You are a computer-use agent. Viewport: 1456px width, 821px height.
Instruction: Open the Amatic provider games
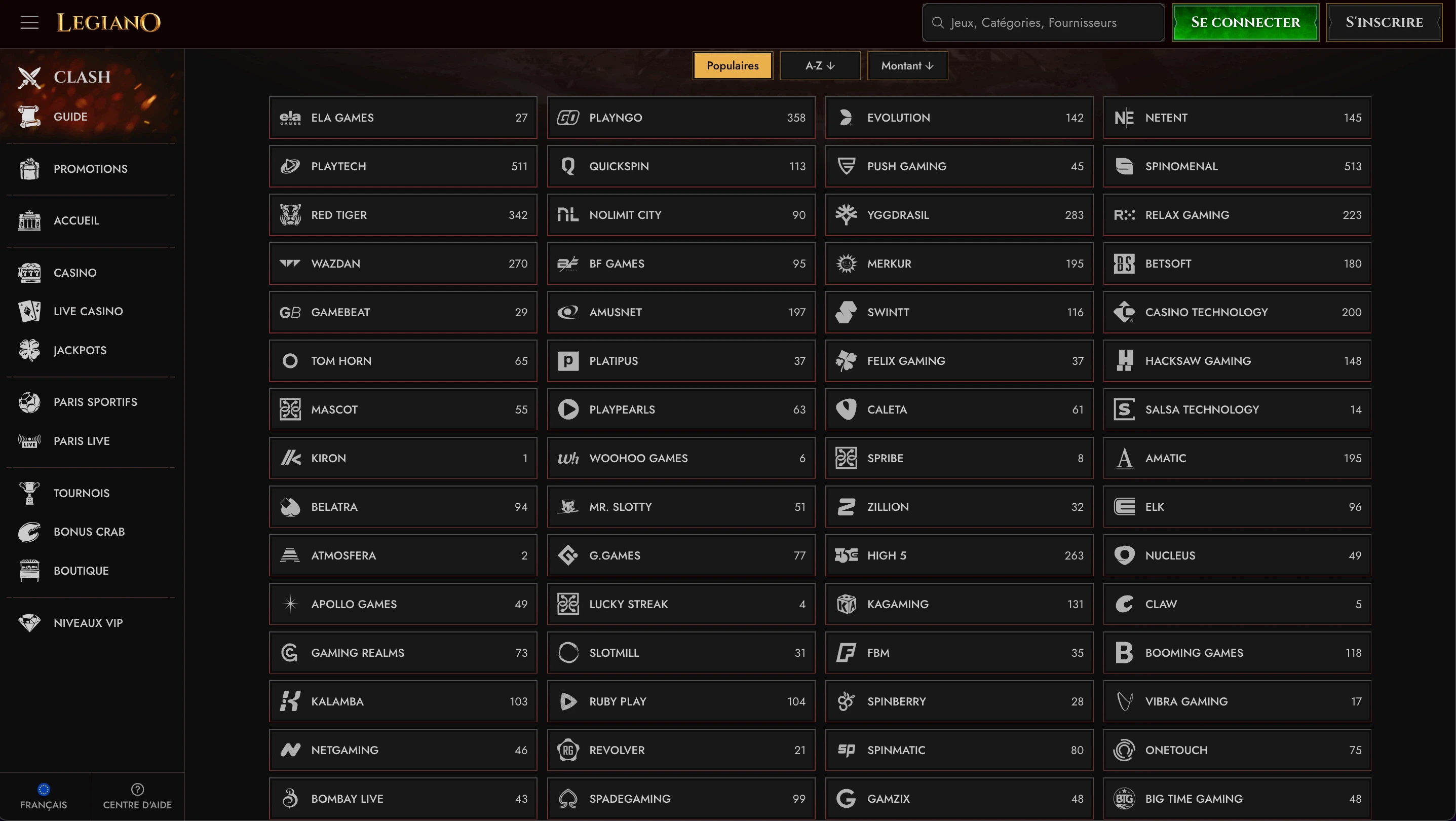(1237, 458)
